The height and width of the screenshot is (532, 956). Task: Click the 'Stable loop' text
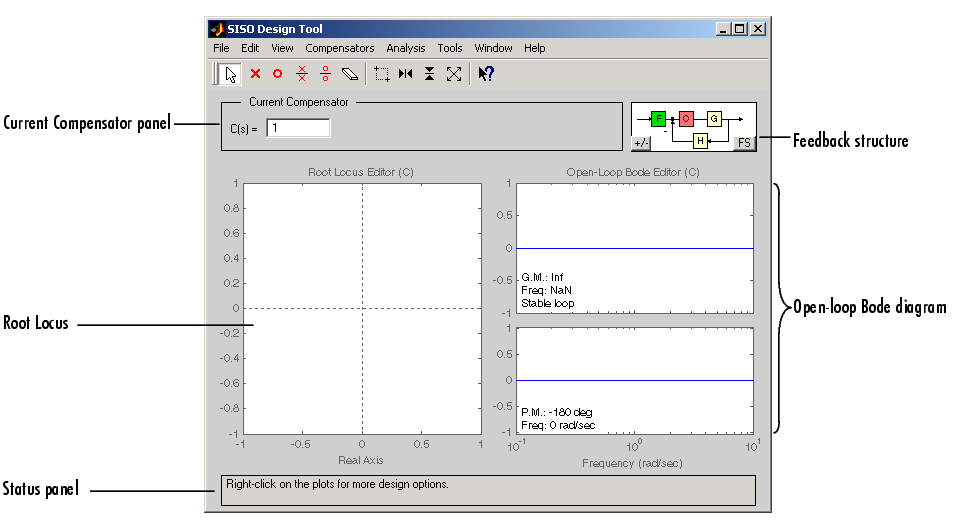pos(548,303)
